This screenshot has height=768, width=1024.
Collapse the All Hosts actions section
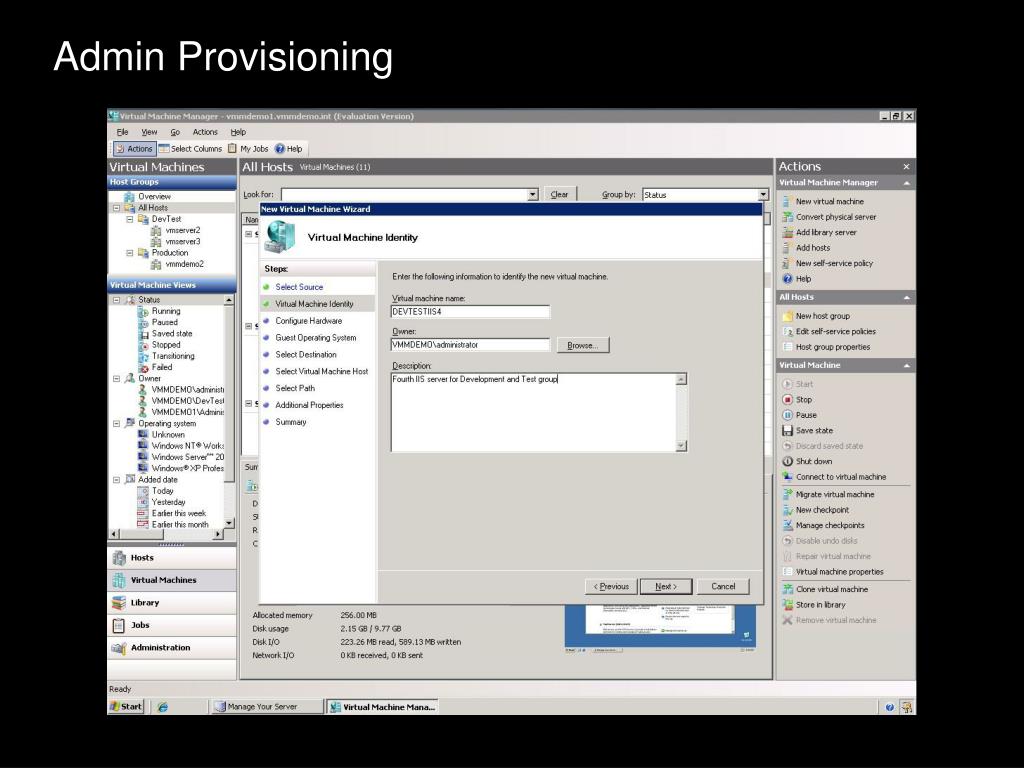click(906, 298)
